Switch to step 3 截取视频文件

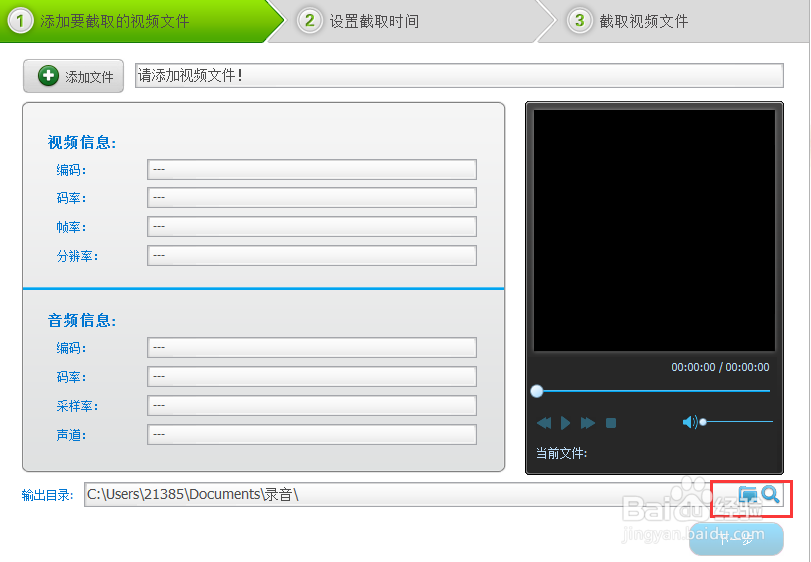[x=672, y=21]
